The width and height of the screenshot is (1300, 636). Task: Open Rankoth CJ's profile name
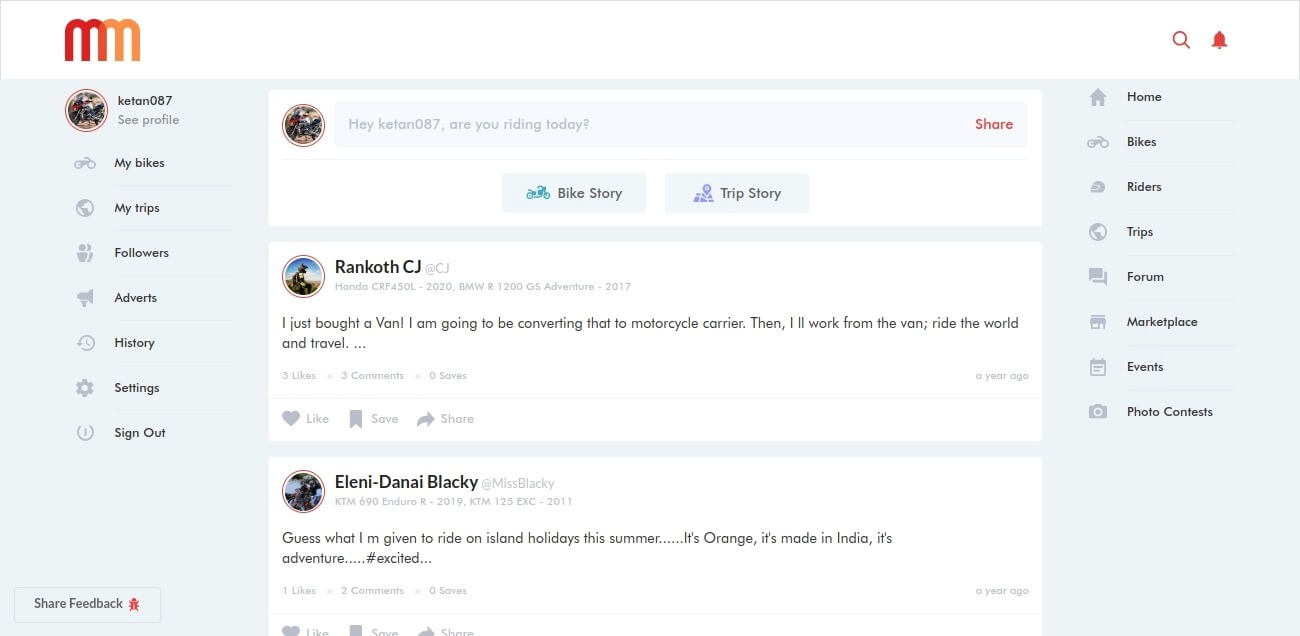coord(378,267)
